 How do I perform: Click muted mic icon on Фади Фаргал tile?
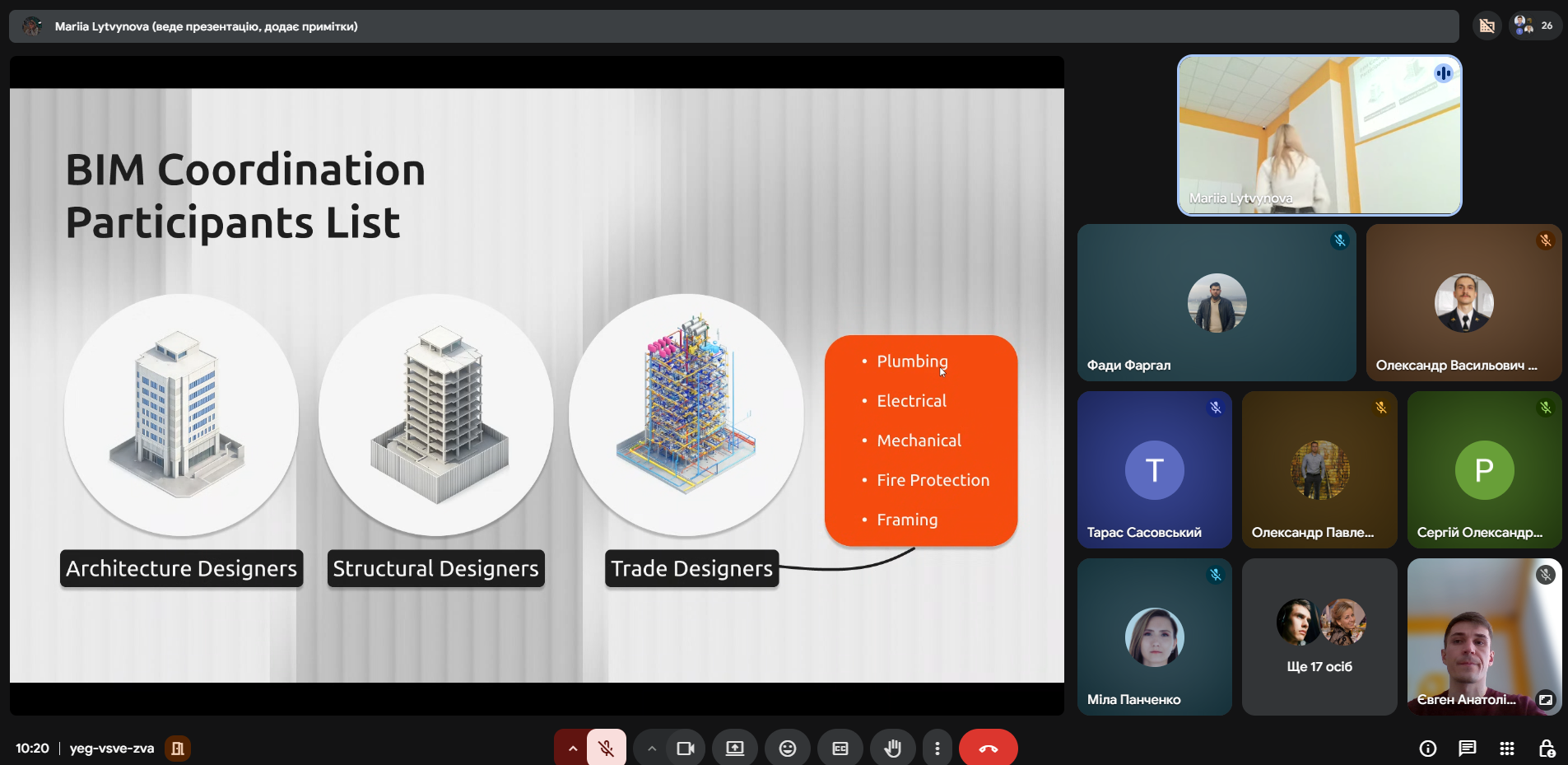click(1340, 240)
